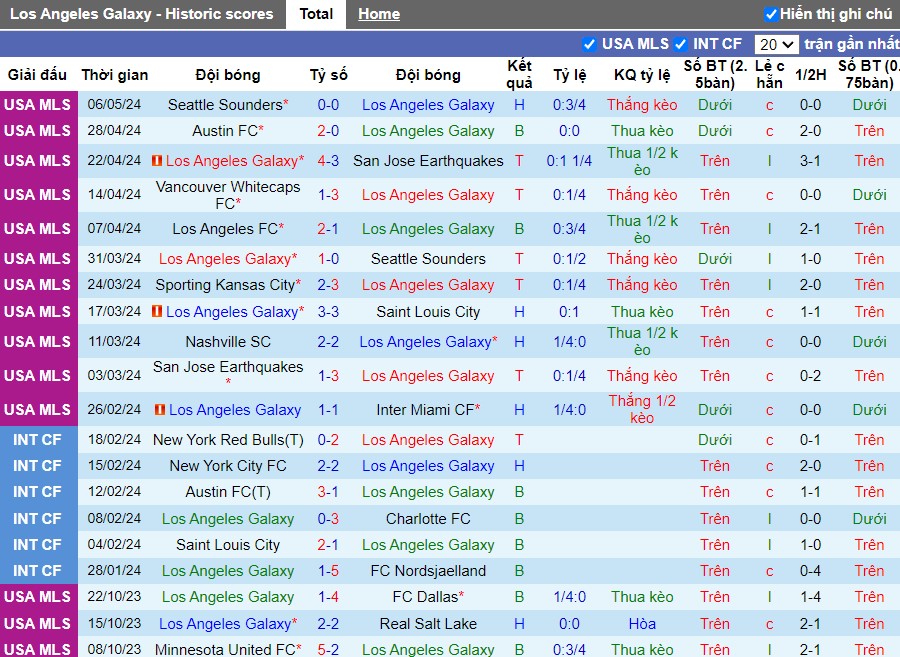The height and width of the screenshot is (657, 900).
Task: Click the red card icon in the 17/03/24 row
Action: click(157, 312)
